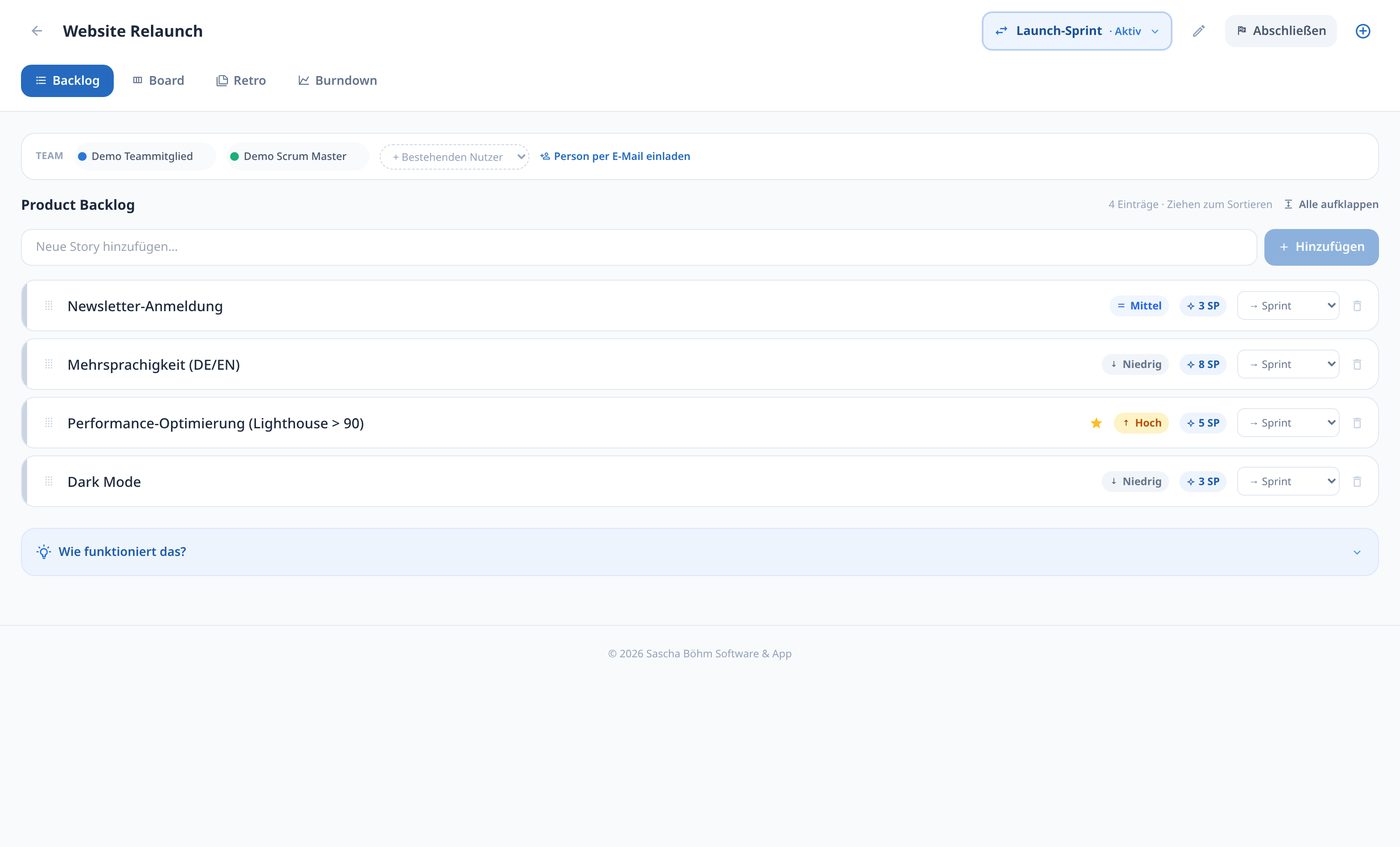Click Niedrig priority badge on Mehrsprachigkeit
The width and height of the screenshot is (1400, 847).
coord(1135,364)
